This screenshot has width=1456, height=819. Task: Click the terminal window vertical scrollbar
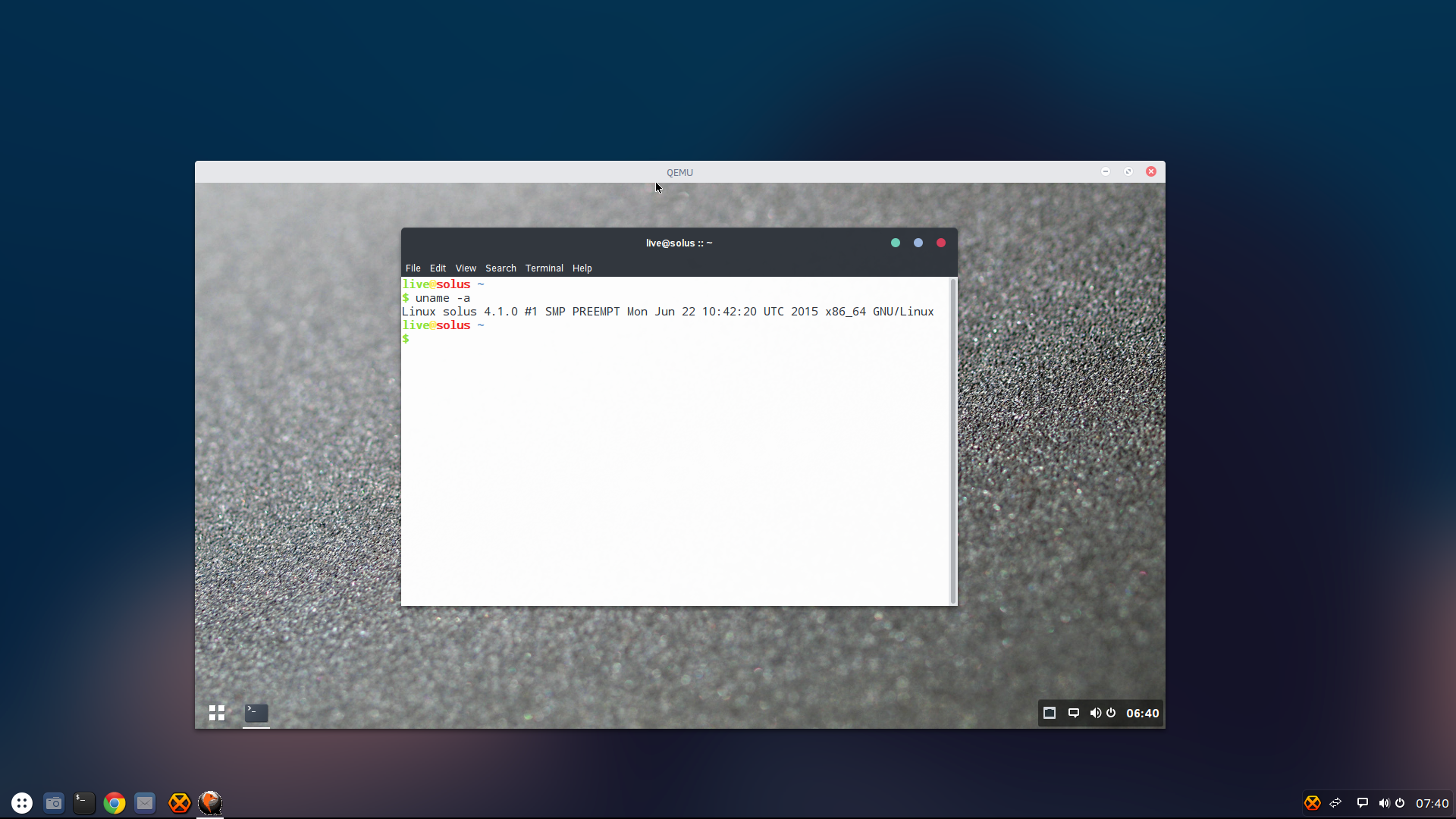click(953, 440)
